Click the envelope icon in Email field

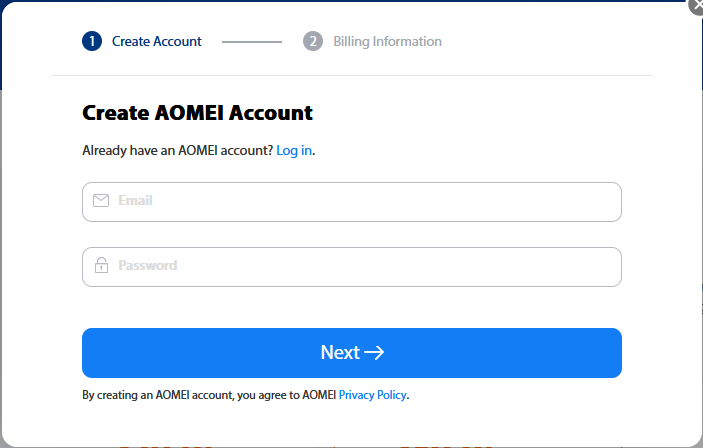101,201
